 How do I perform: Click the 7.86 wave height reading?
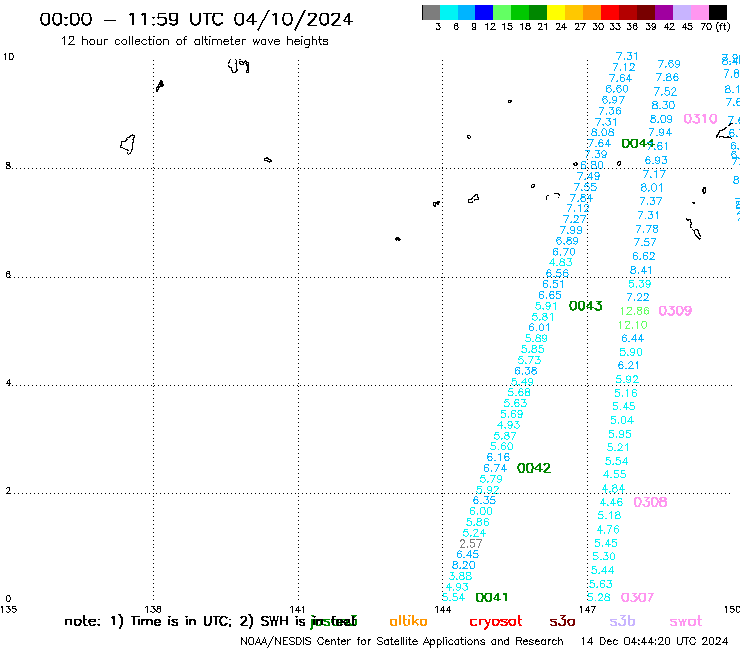667,77
